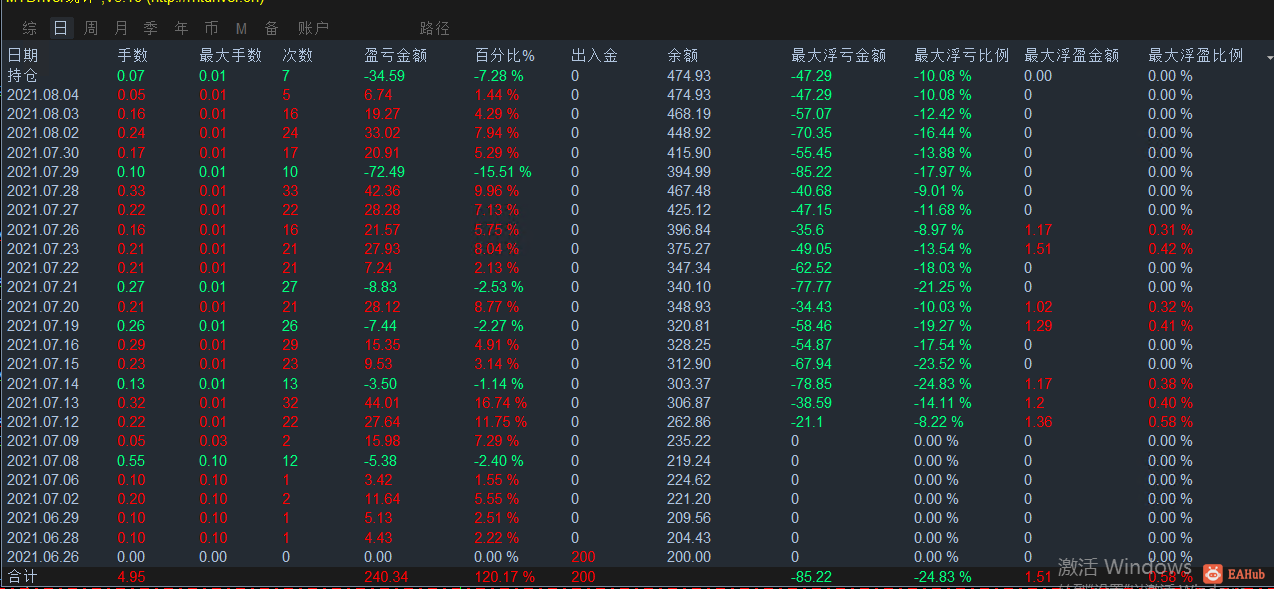Select the 2021.07.26 date row
1274x589 pixels.
[637, 230]
